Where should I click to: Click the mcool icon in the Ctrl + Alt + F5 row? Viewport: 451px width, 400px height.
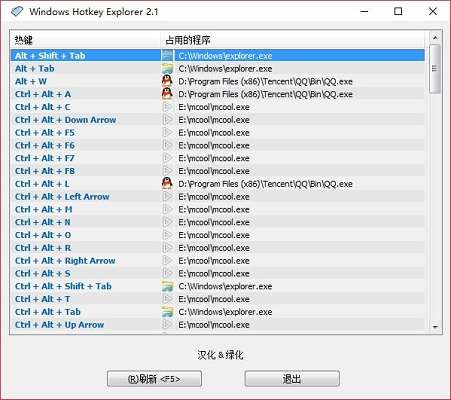click(167, 132)
